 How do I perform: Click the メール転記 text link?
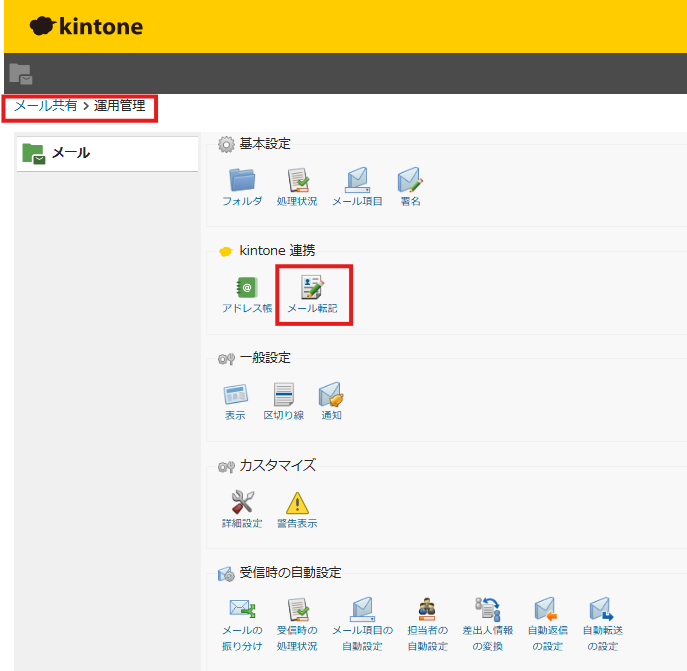(x=312, y=308)
